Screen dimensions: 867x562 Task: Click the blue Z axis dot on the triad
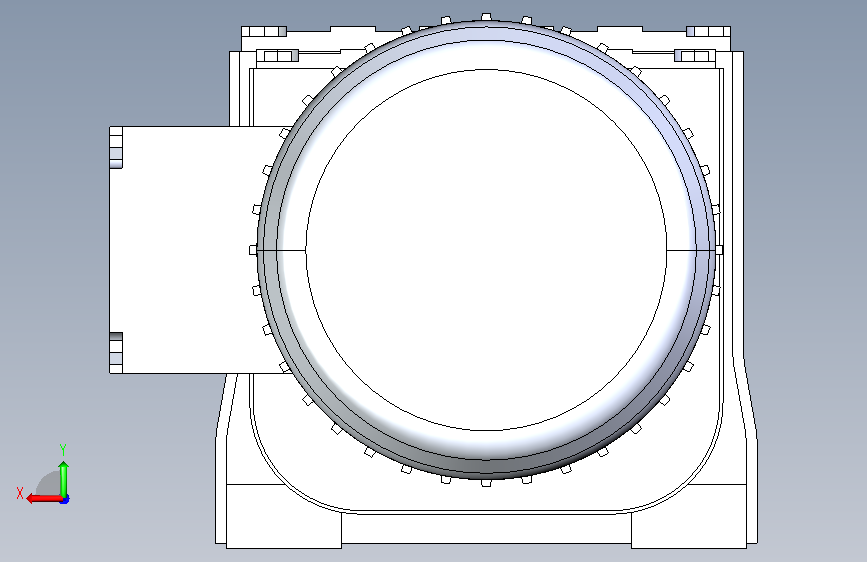point(65,499)
